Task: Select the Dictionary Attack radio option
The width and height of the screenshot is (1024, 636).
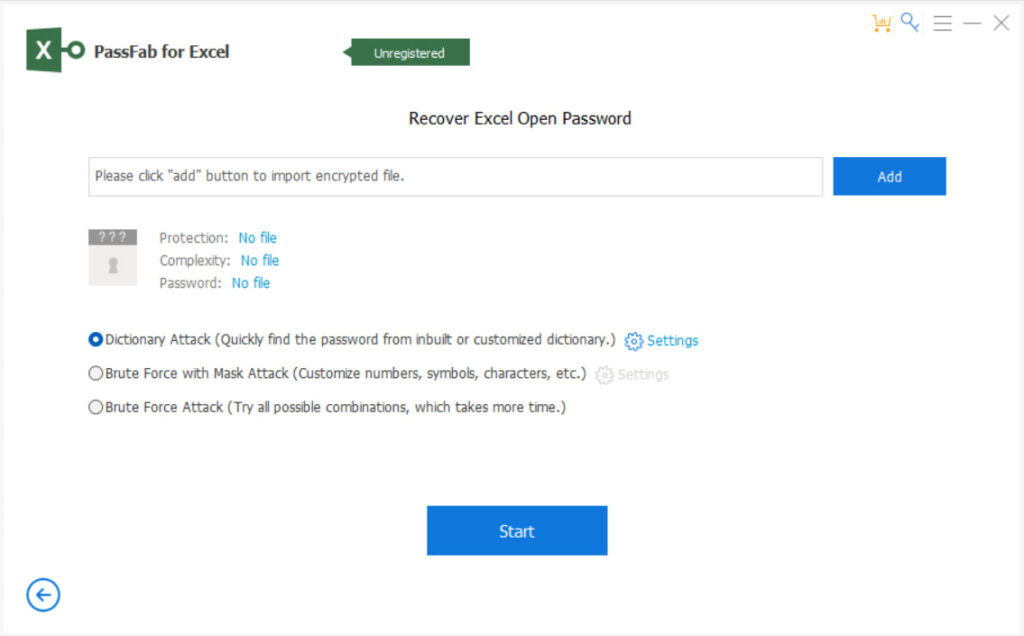Action: (x=95, y=340)
